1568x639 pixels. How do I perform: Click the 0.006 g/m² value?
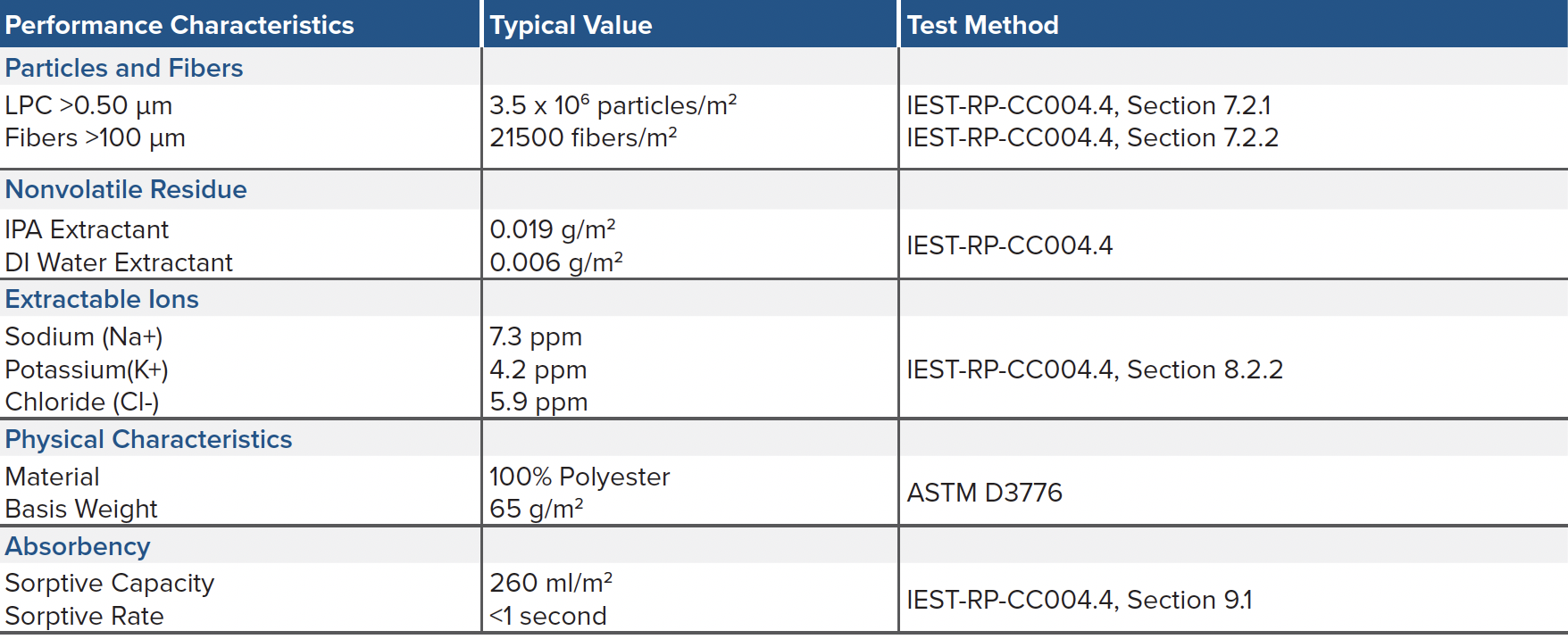coord(555,262)
